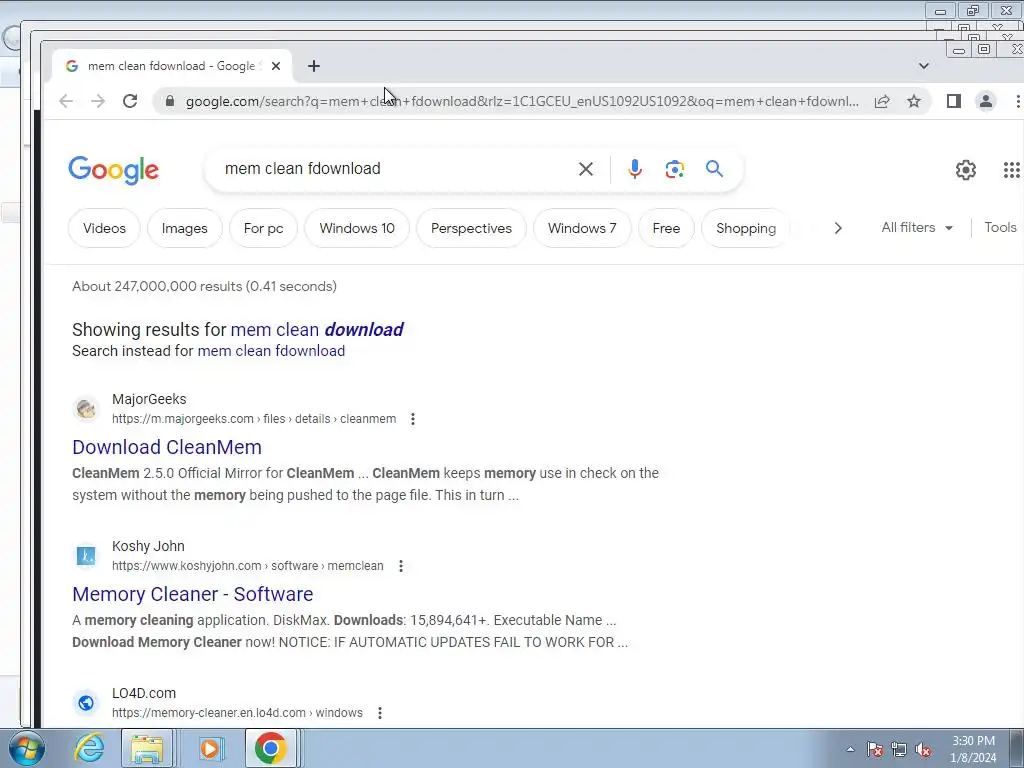Open the Chrome profile avatar
Viewport: 1024px width, 768px height.
pos(985,101)
